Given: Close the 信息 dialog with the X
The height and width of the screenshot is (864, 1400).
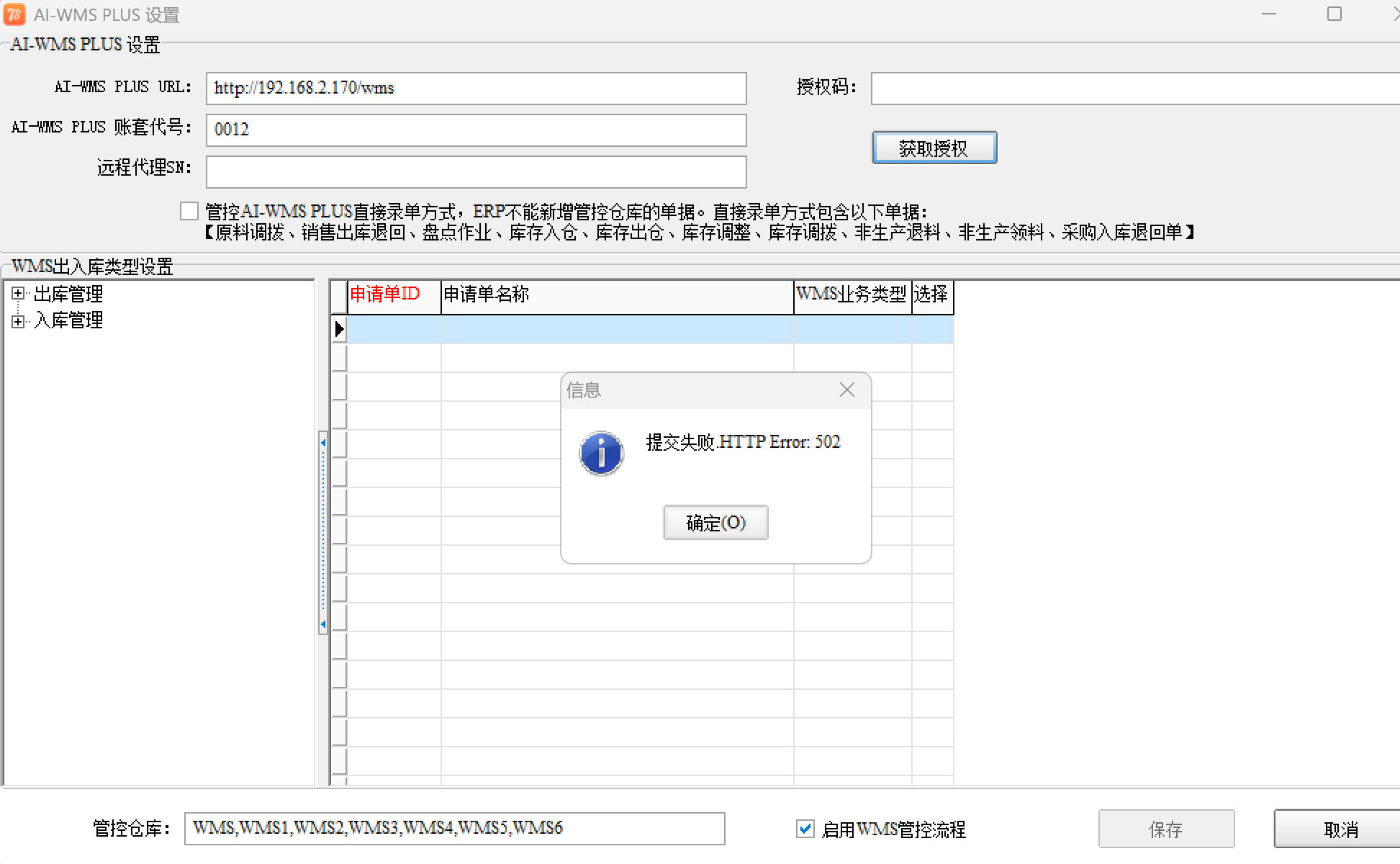Looking at the screenshot, I should [x=847, y=390].
